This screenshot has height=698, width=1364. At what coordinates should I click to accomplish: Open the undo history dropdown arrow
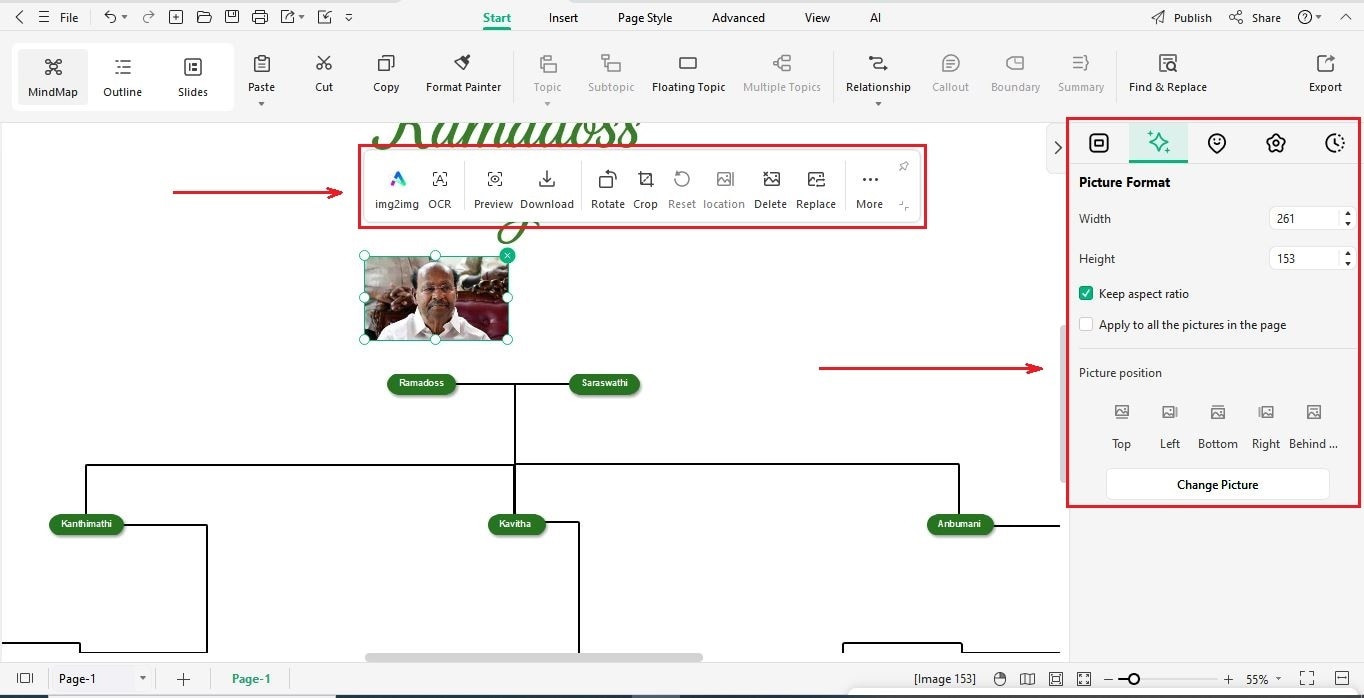click(124, 17)
